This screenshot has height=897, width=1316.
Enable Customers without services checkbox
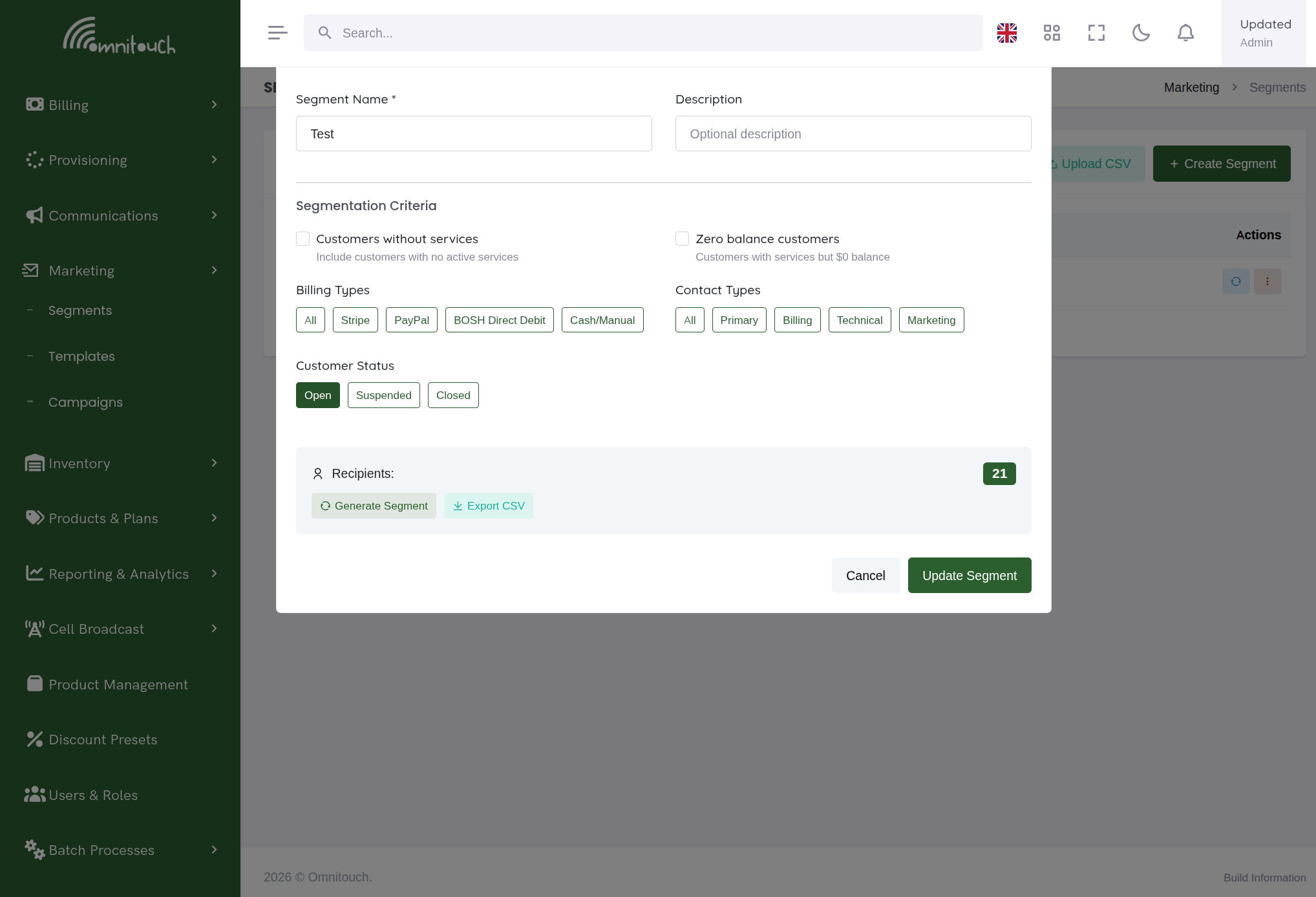coord(303,239)
